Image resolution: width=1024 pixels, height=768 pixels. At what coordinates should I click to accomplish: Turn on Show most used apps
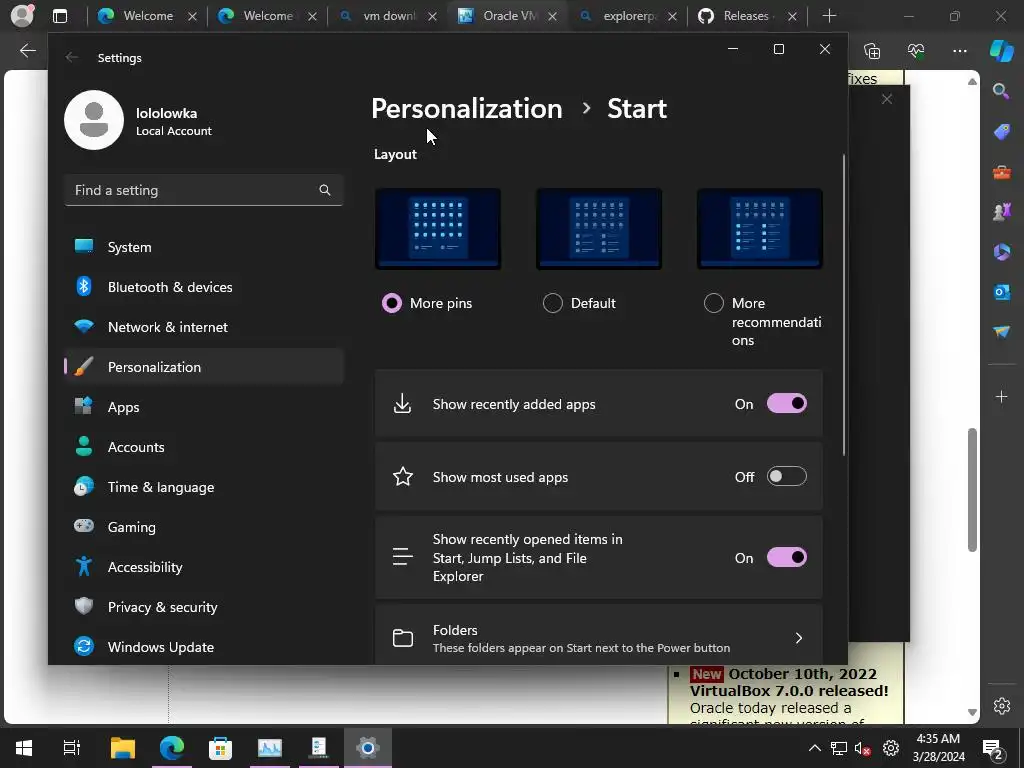pos(786,477)
